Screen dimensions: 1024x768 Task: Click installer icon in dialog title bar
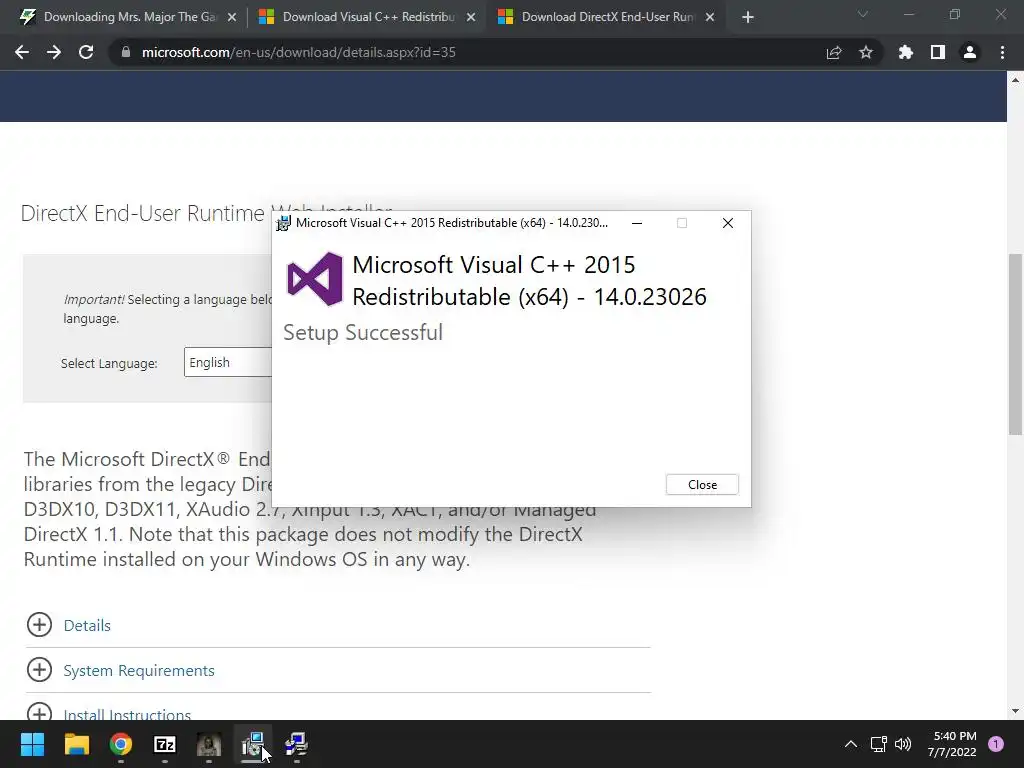click(x=283, y=223)
